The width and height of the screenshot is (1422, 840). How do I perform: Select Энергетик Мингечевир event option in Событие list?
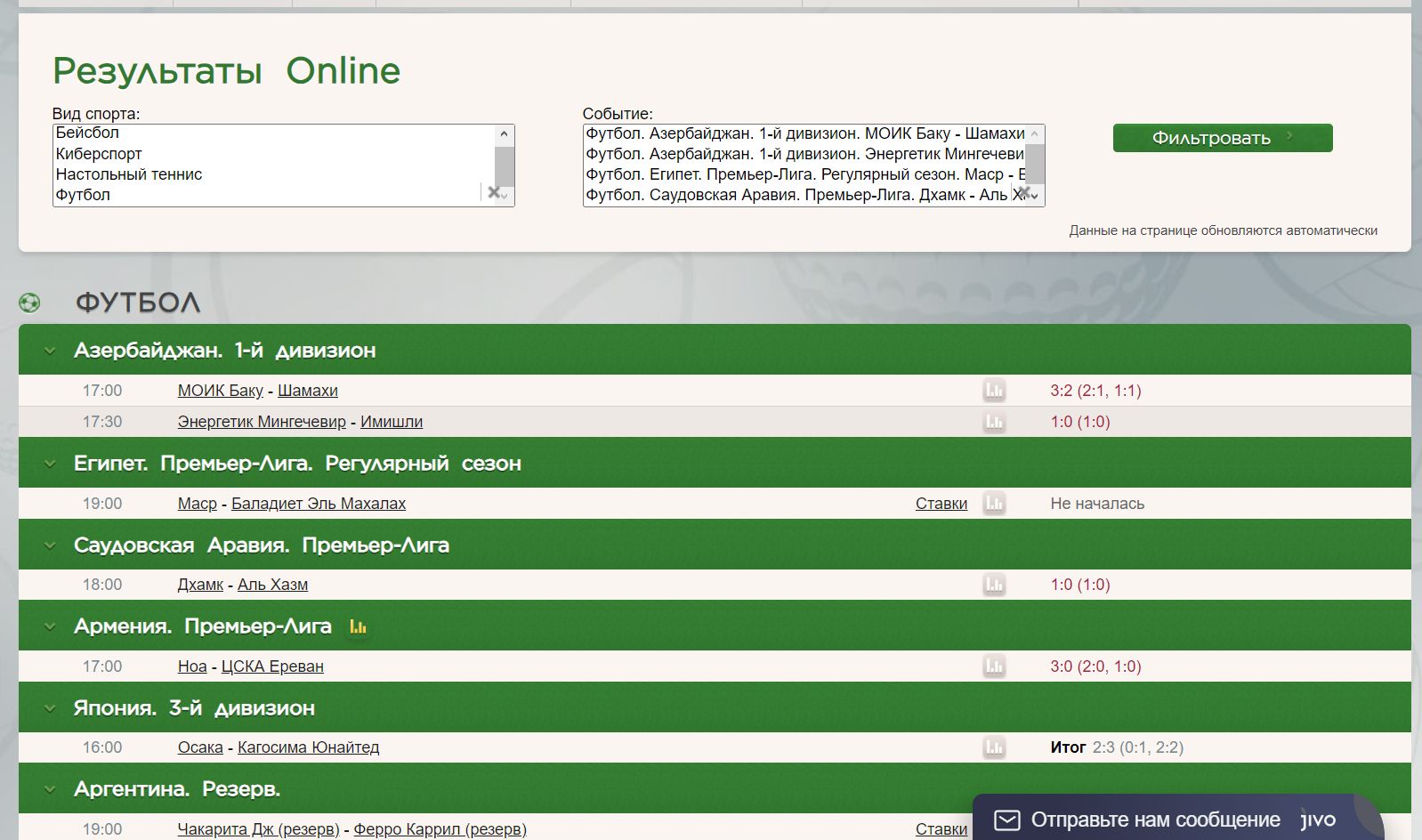(804, 154)
